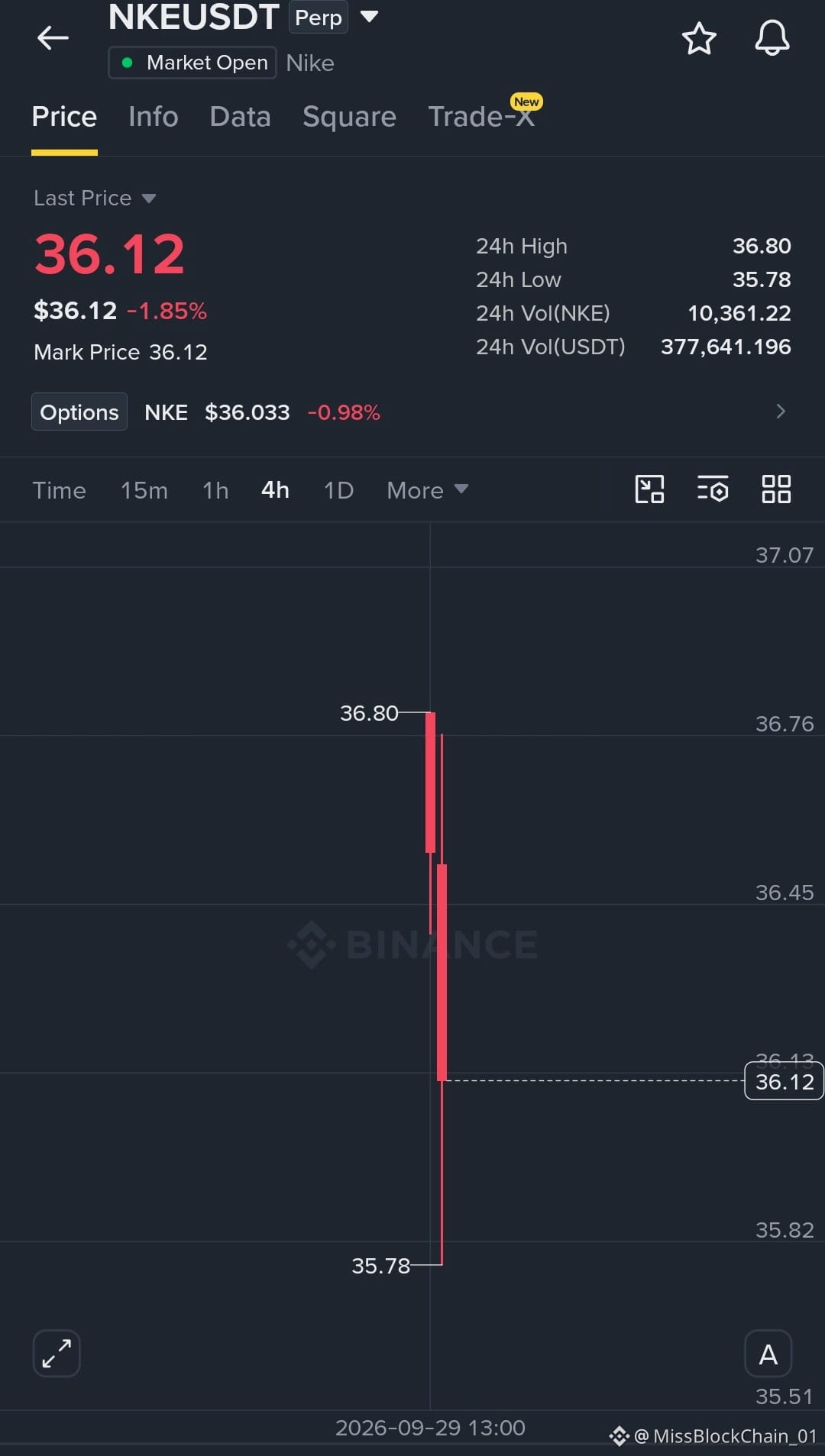Tap the back arrow icon
The width and height of the screenshot is (825, 1456).
click(53, 37)
